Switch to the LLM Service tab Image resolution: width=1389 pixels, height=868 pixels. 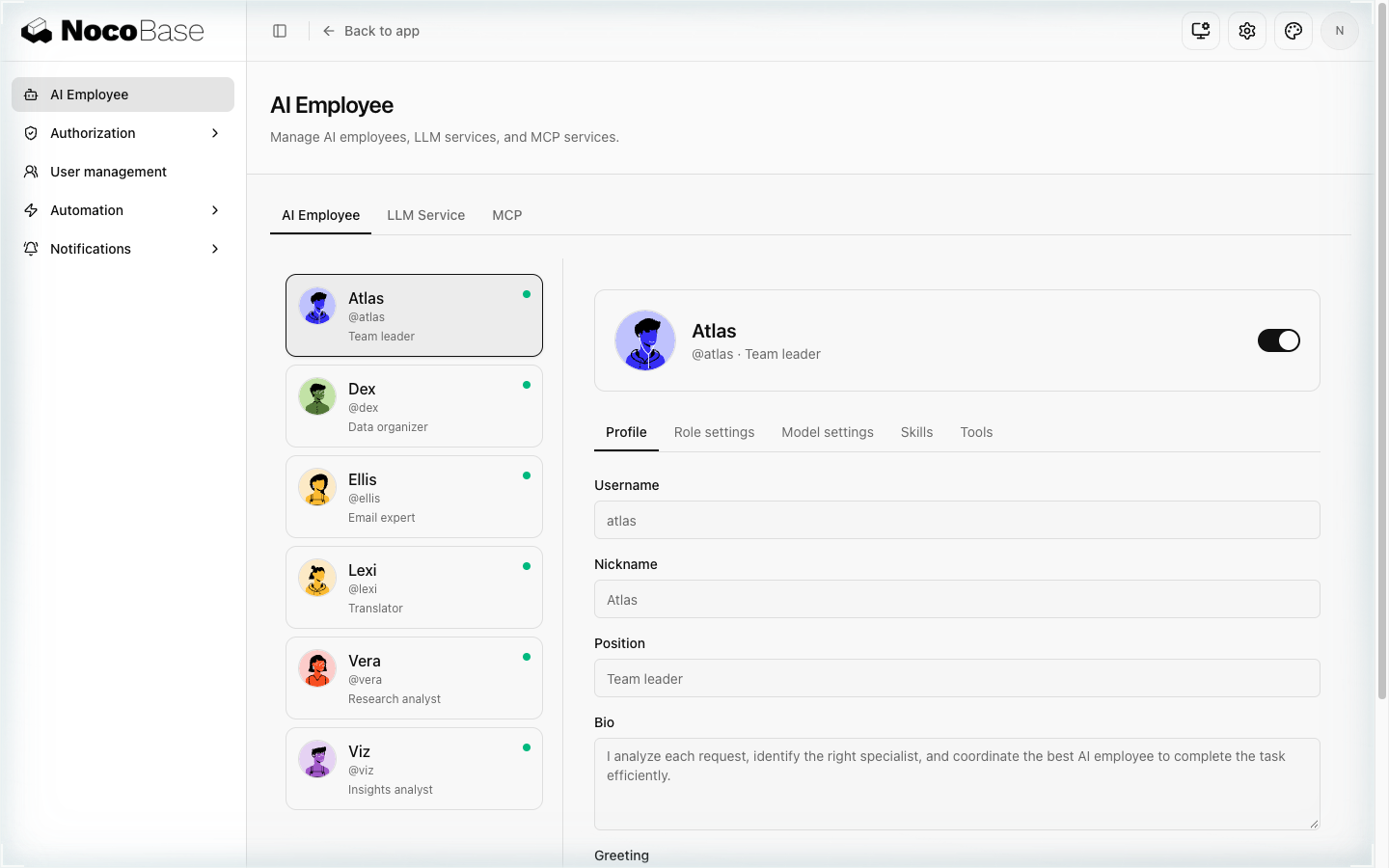(x=426, y=215)
